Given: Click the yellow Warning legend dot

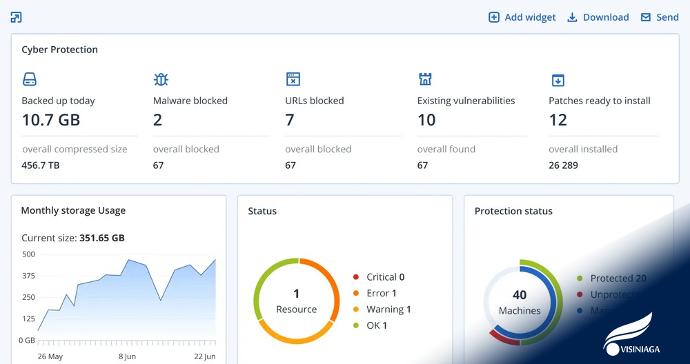Looking at the screenshot, I should click(356, 310).
